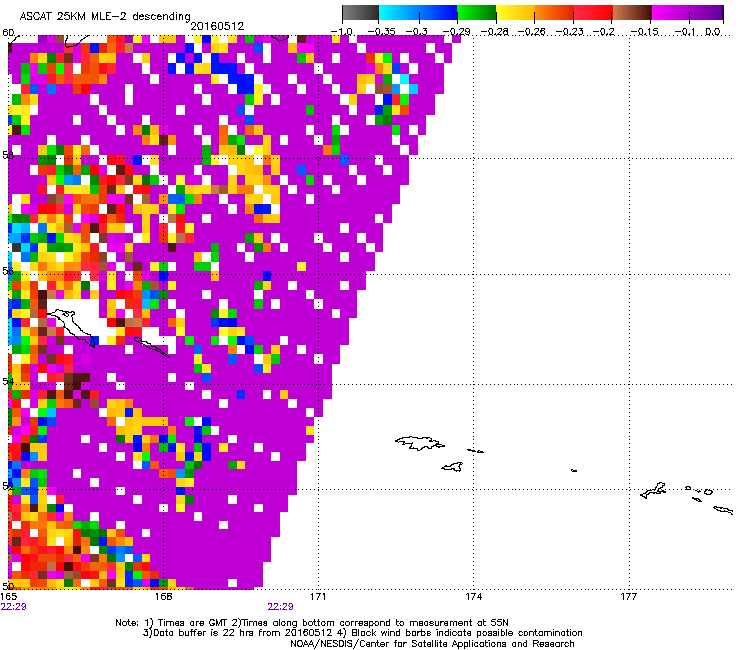Click the brown segment of the color bar

point(632,13)
